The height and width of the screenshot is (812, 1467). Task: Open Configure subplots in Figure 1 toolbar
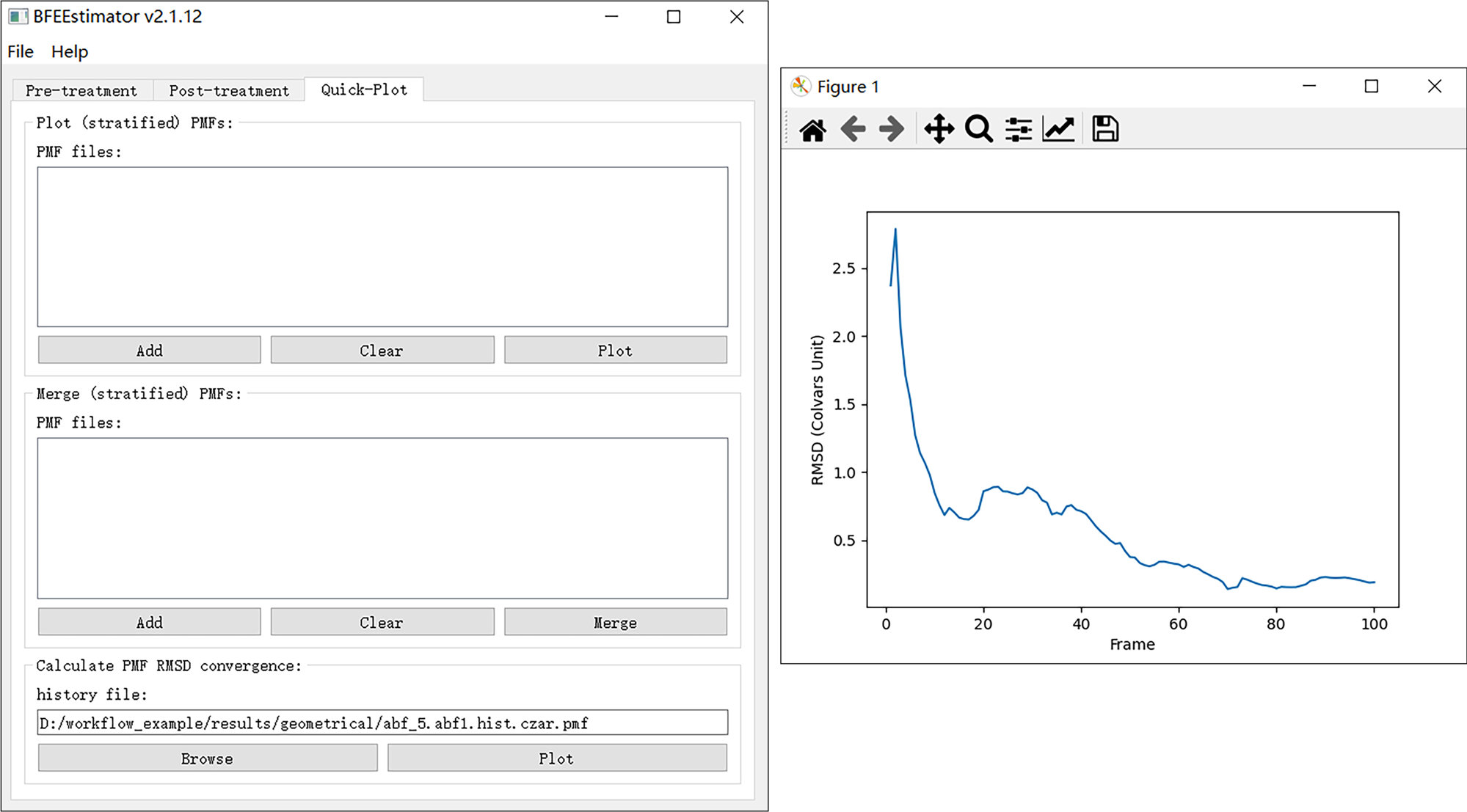(1019, 130)
